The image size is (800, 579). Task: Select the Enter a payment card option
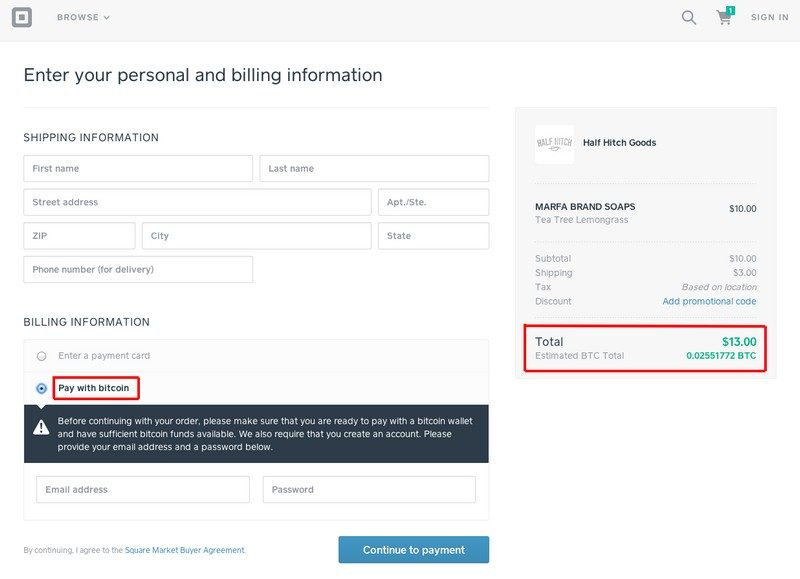42,356
